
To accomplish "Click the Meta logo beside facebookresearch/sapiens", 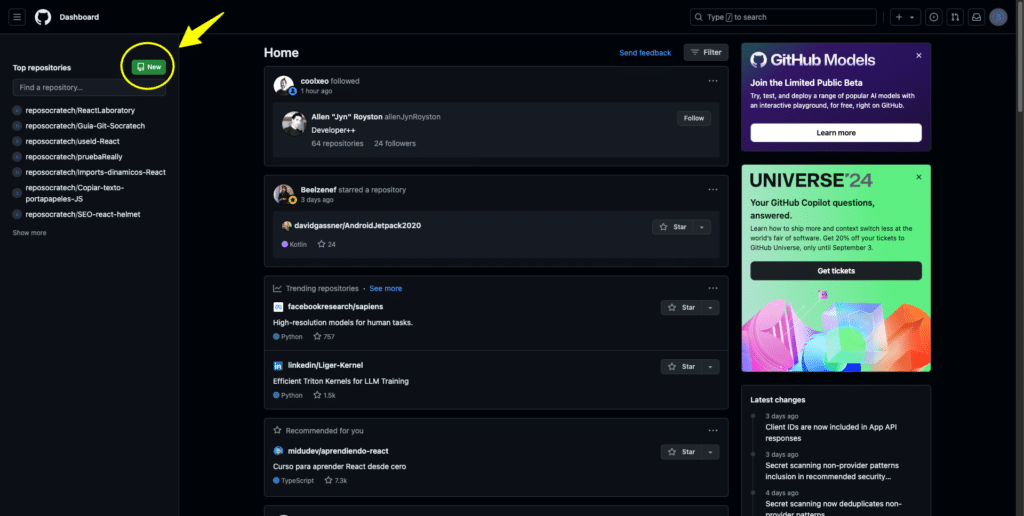I will 278,307.
